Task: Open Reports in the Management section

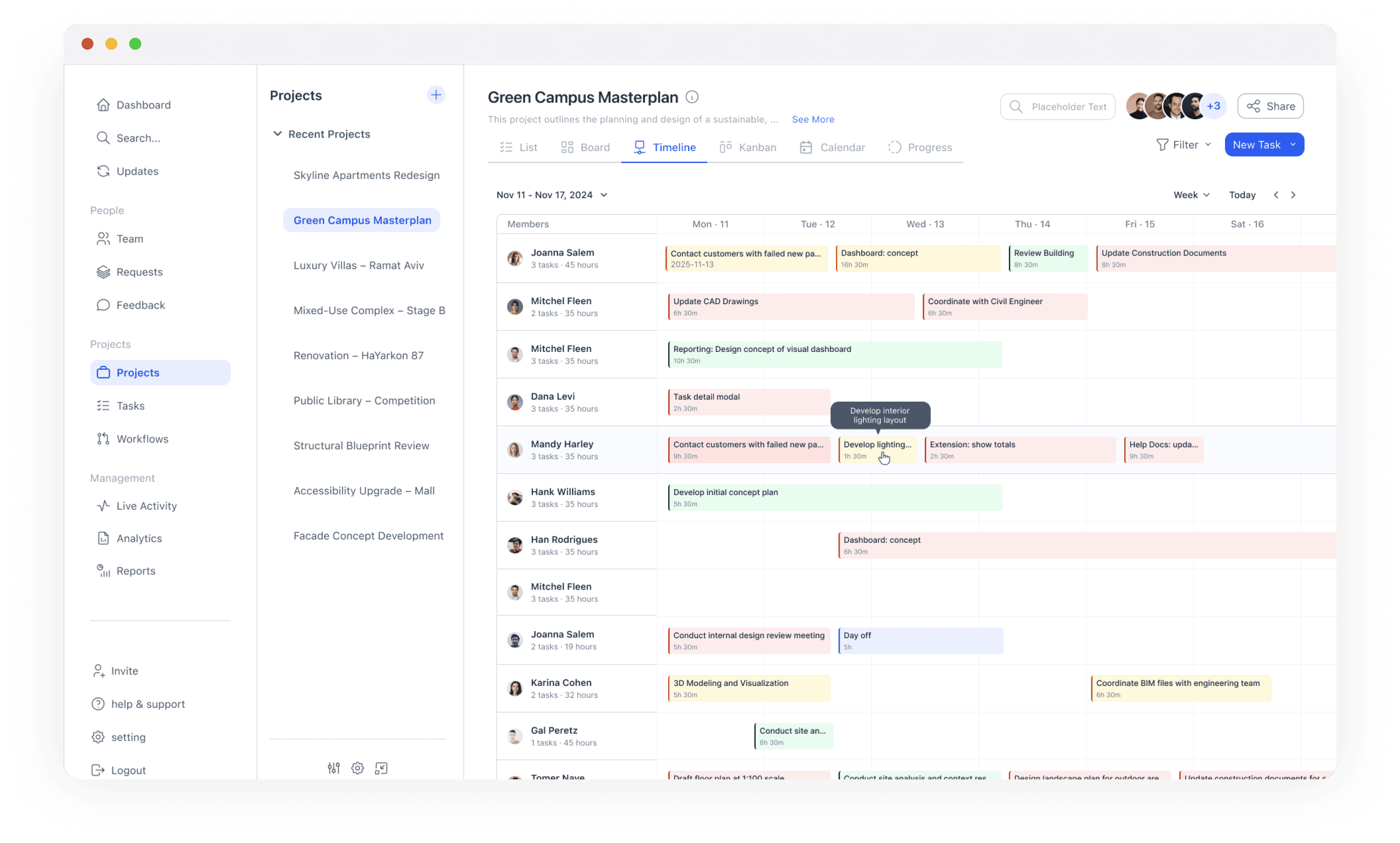Action: [135, 571]
